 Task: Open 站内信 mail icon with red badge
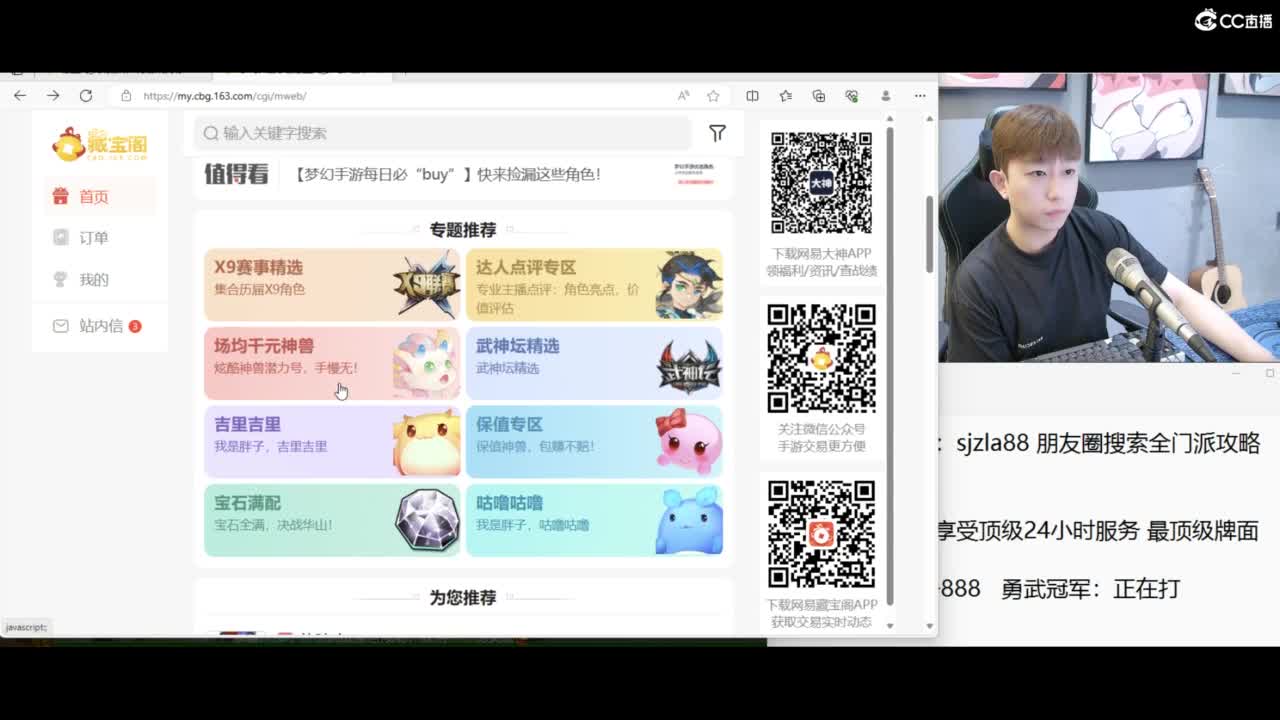pyautogui.click(x=60, y=326)
